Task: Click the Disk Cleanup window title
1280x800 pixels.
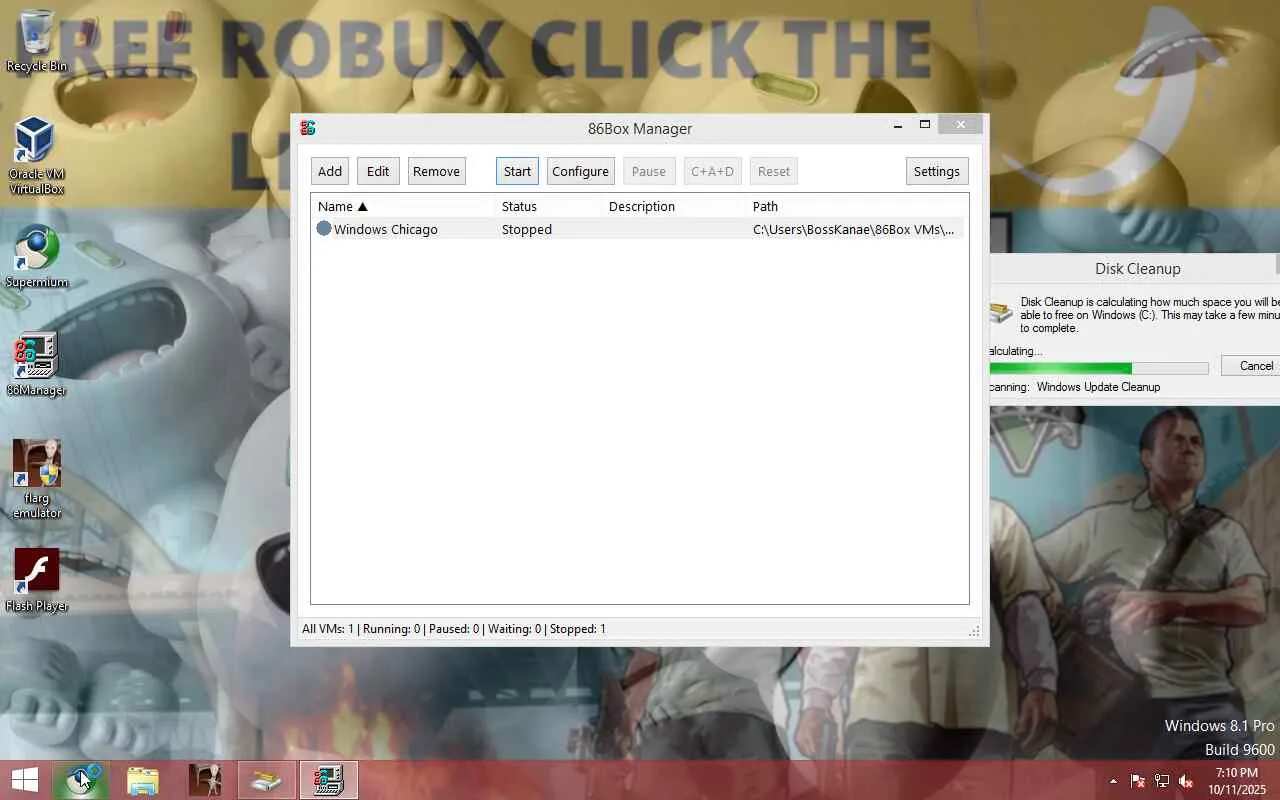Action: tap(1138, 268)
